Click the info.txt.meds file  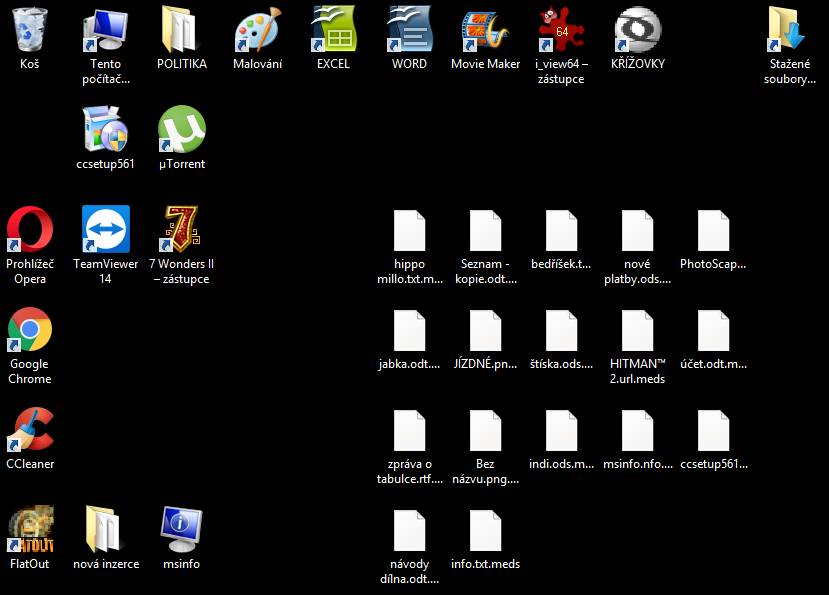coord(485,530)
